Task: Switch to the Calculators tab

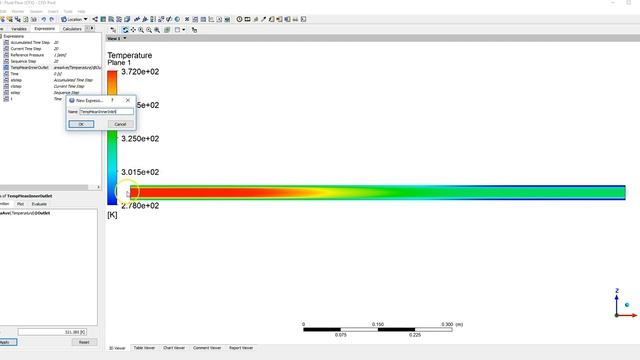Action: click(x=72, y=29)
